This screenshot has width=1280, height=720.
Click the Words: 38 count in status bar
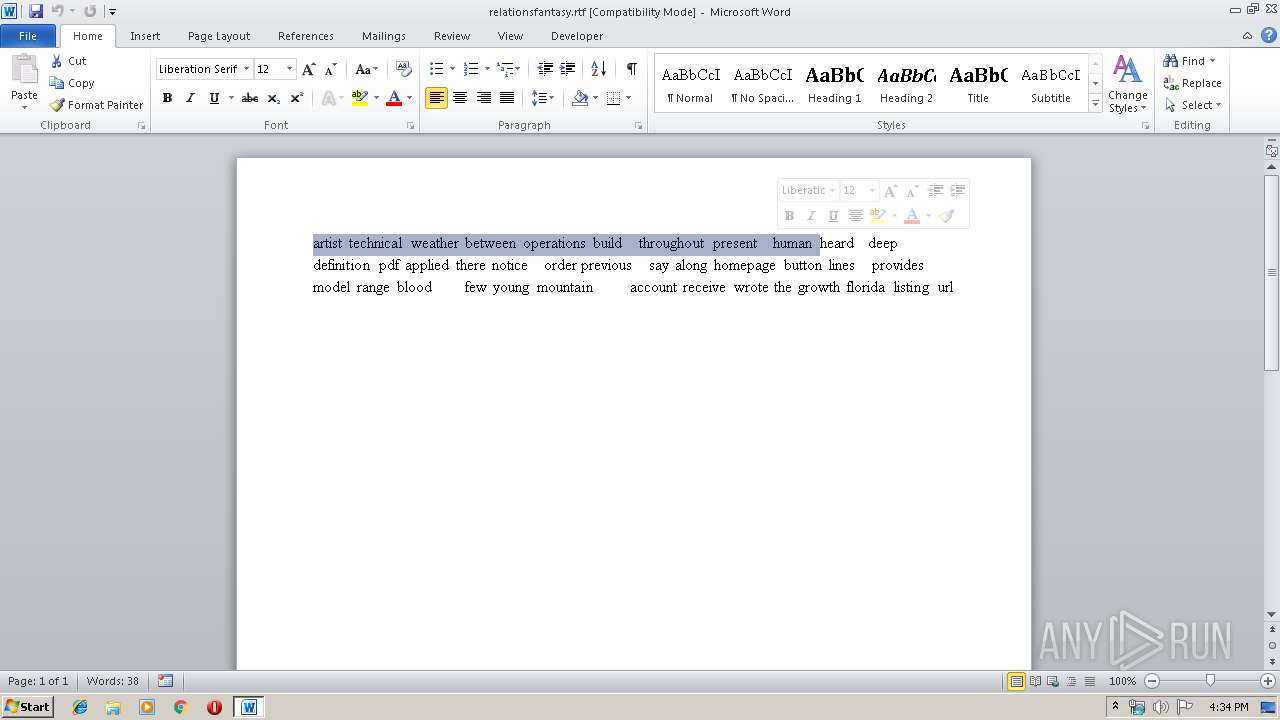point(113,681)
